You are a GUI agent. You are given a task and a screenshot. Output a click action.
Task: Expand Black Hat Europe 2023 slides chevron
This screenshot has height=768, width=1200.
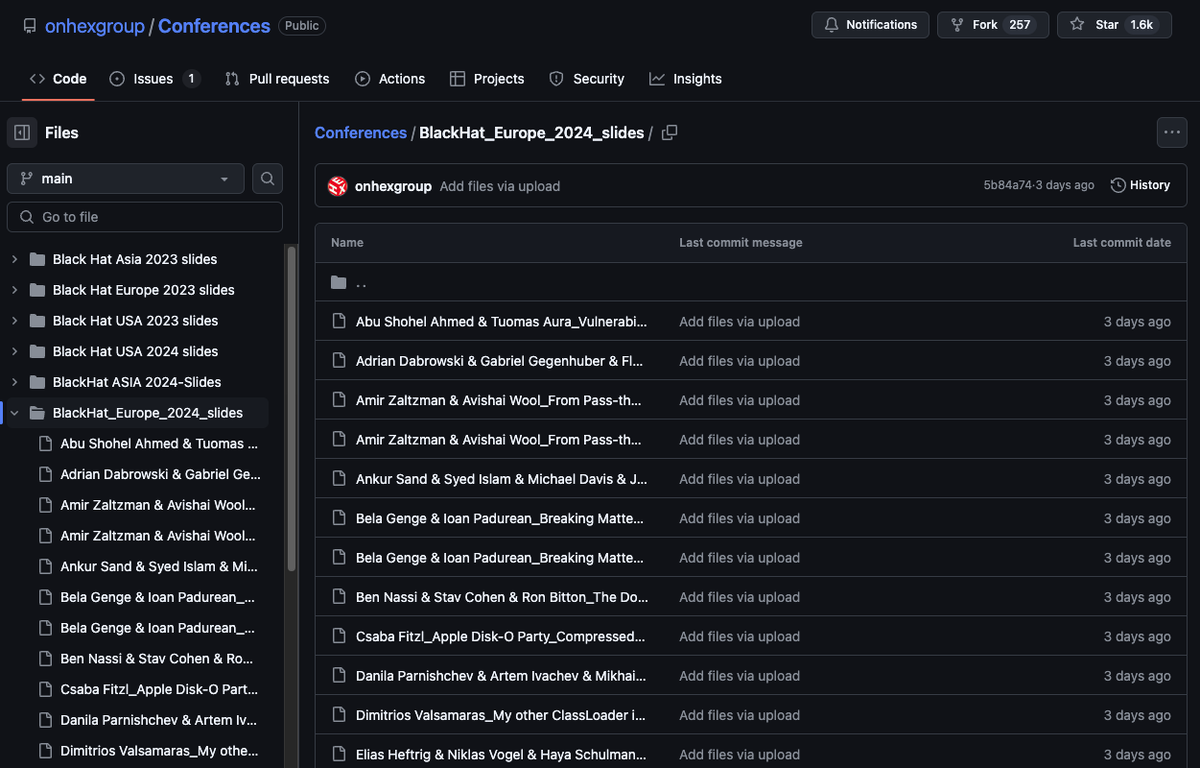click(14, 290)
